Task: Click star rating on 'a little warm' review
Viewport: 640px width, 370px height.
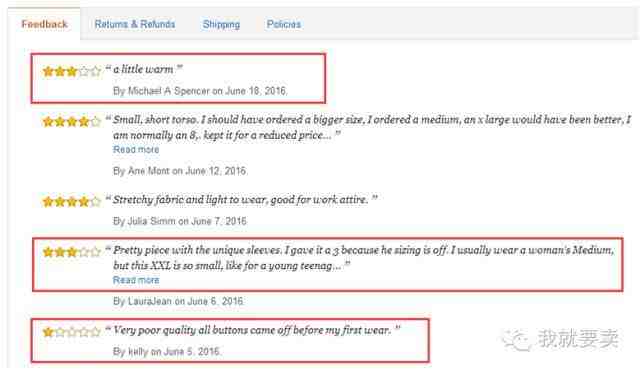Action: coord(72,72)
